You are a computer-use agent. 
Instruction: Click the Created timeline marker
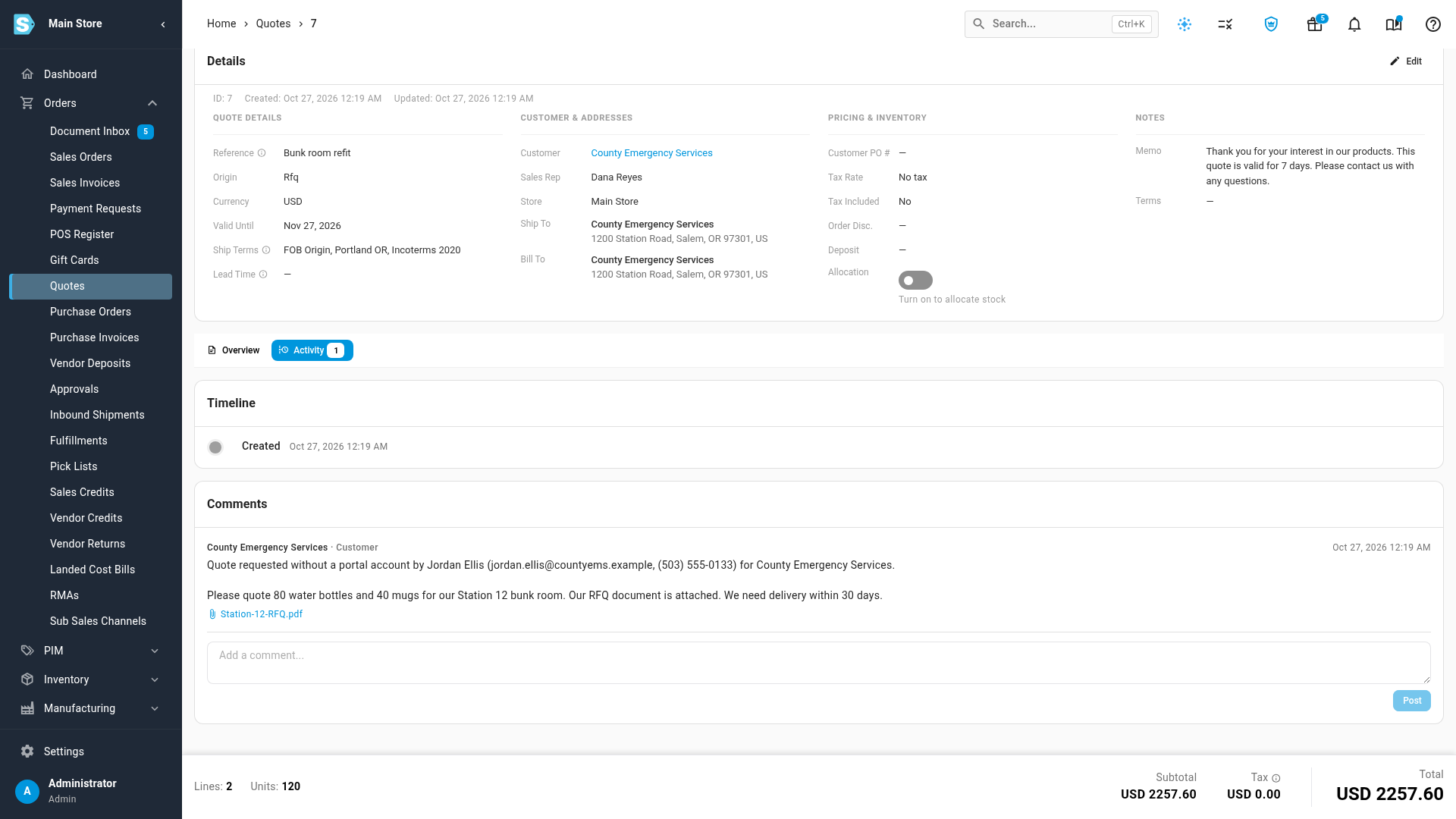215,447
